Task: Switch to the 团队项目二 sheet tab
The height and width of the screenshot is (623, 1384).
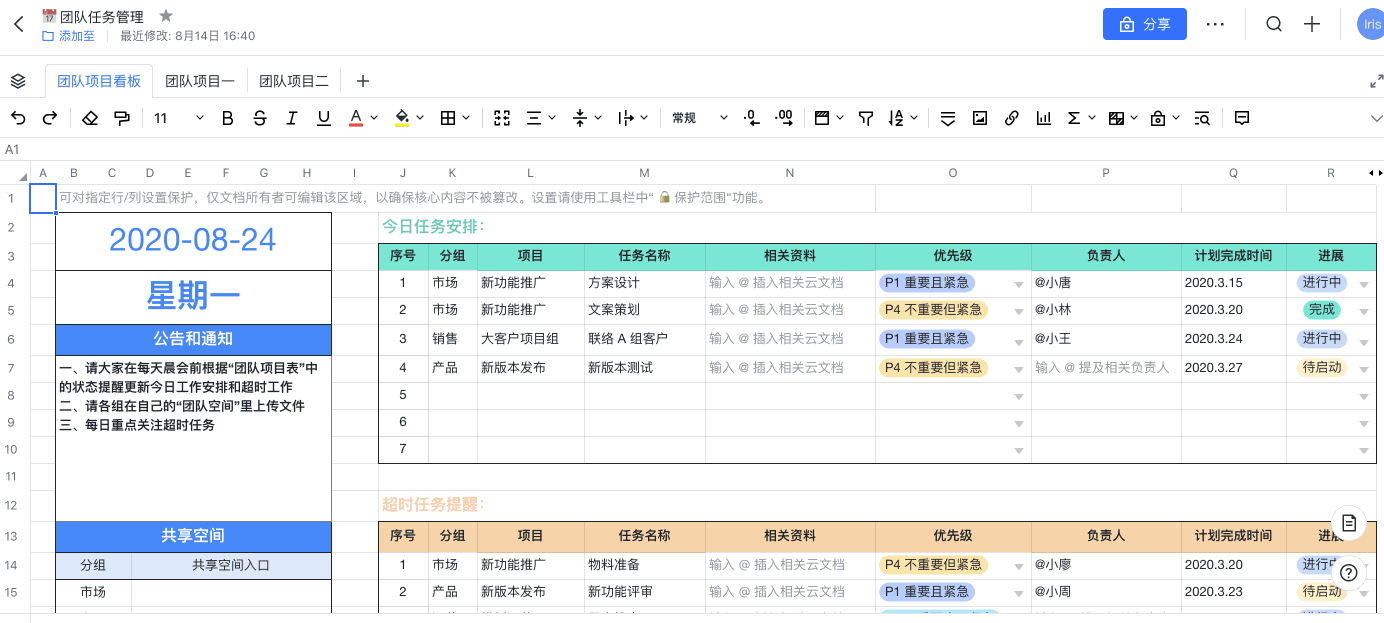Action: [294, 81]
